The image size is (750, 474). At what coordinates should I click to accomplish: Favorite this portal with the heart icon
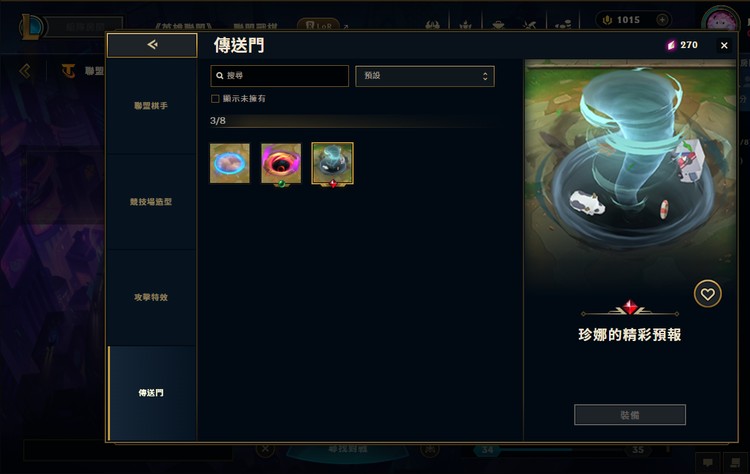point(707,294)
